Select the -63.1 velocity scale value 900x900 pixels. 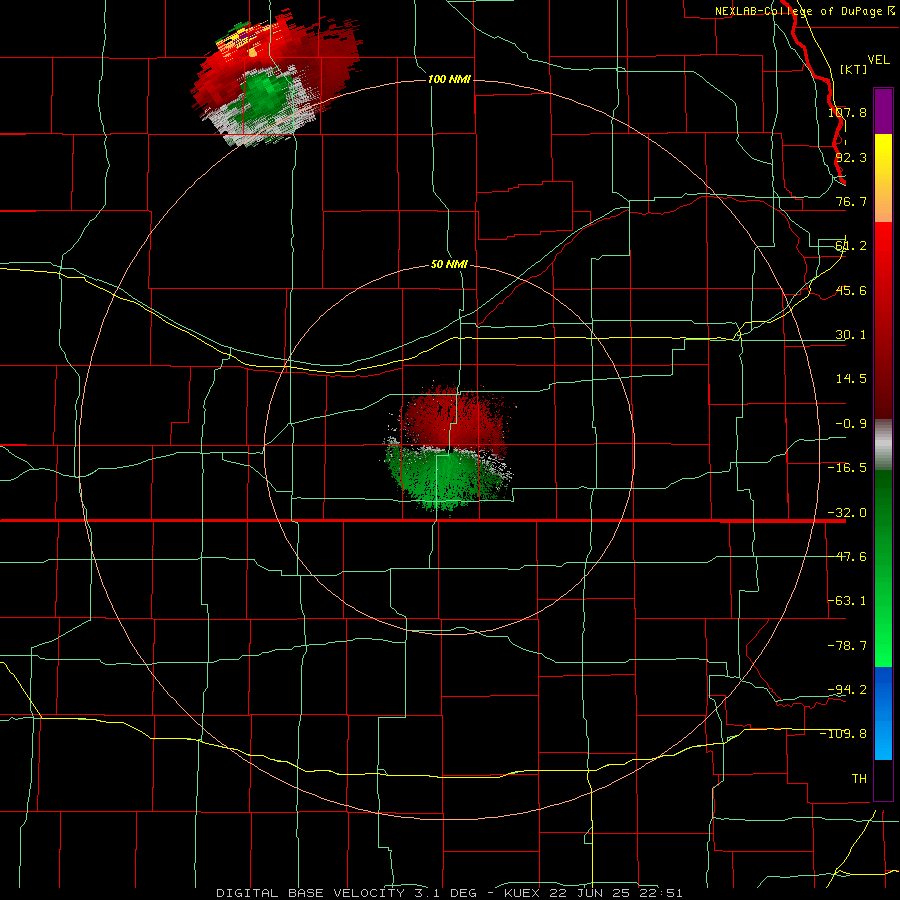point(847,601)
